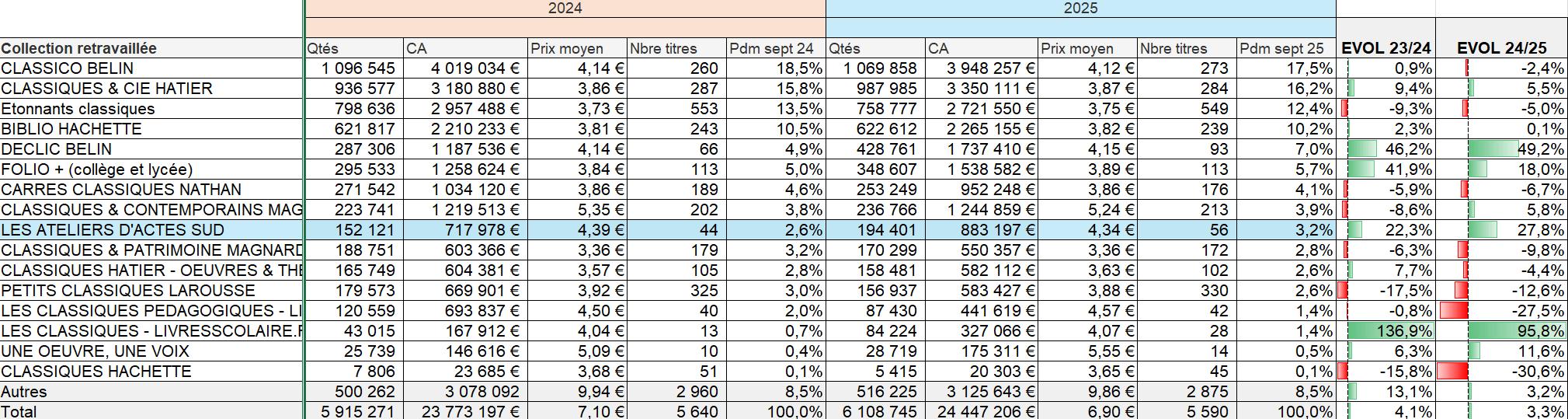
Task: Select the 18,5% market share cell
Action: tap(776, 68)
